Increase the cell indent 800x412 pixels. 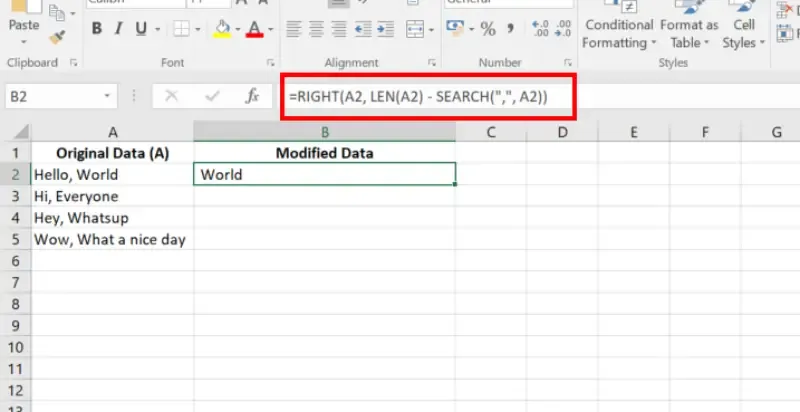pos(386,29)
